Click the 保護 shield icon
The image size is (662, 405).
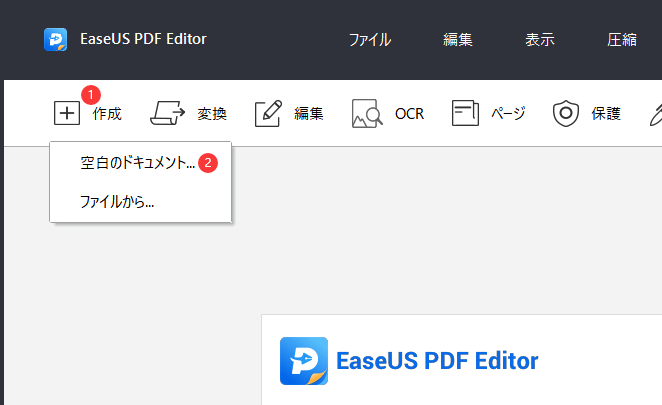pos(566,113)
